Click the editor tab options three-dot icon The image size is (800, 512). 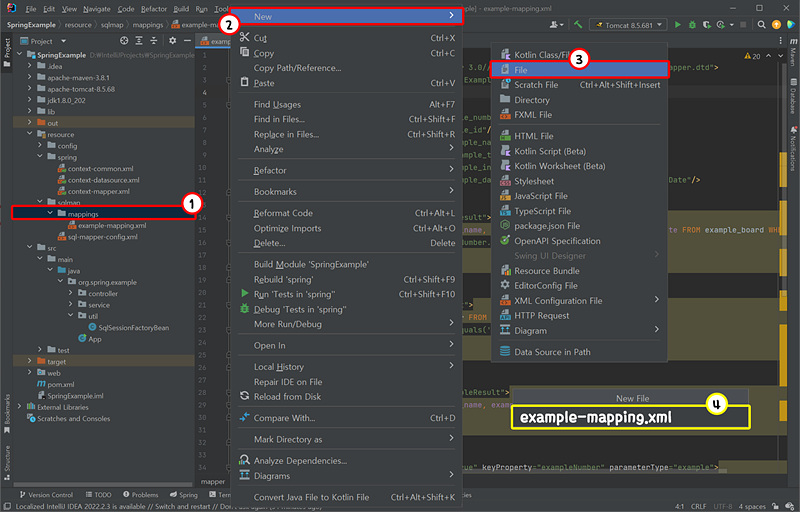(x=780, y=41)
